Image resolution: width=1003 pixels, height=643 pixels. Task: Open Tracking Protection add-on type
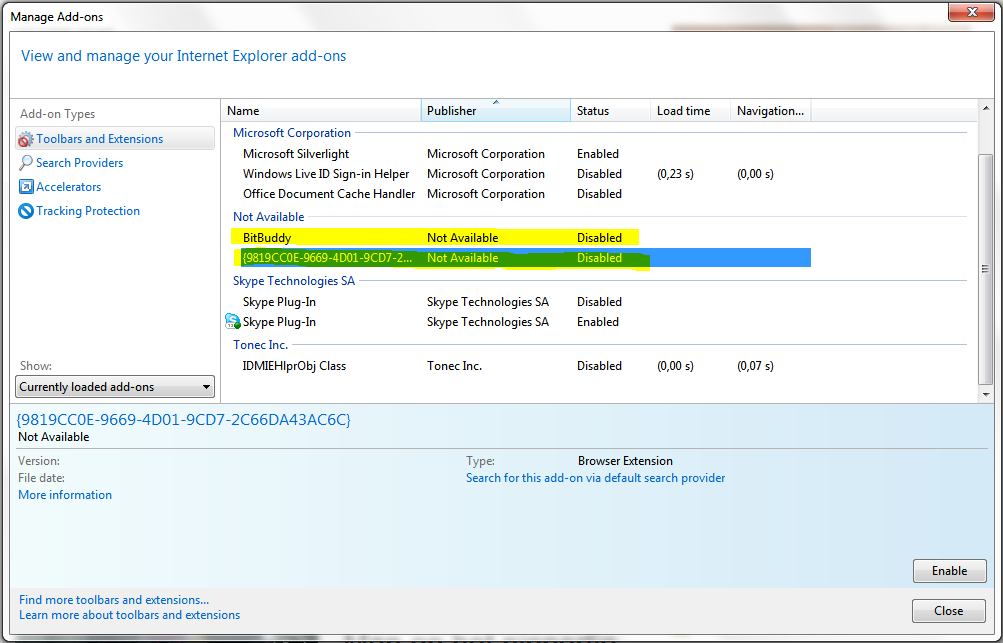coord(88,210)
